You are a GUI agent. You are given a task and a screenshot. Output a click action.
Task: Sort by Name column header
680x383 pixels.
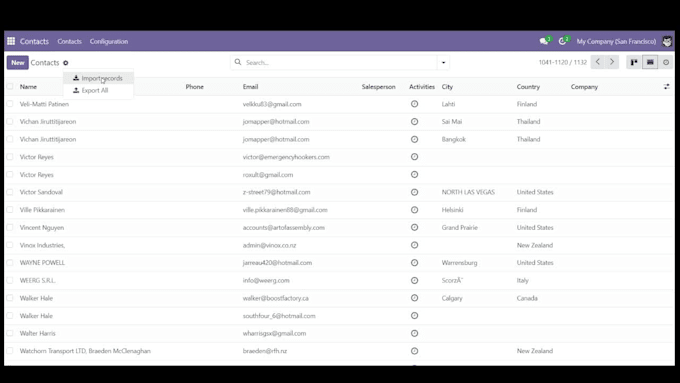click(28, 87)
